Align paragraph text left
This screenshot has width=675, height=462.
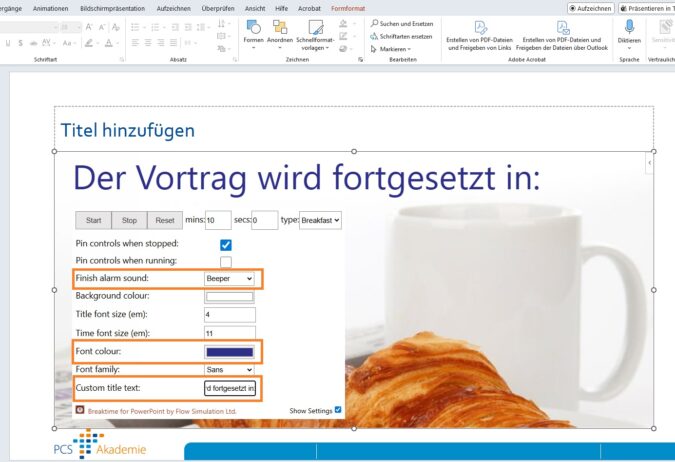(135, 43)
